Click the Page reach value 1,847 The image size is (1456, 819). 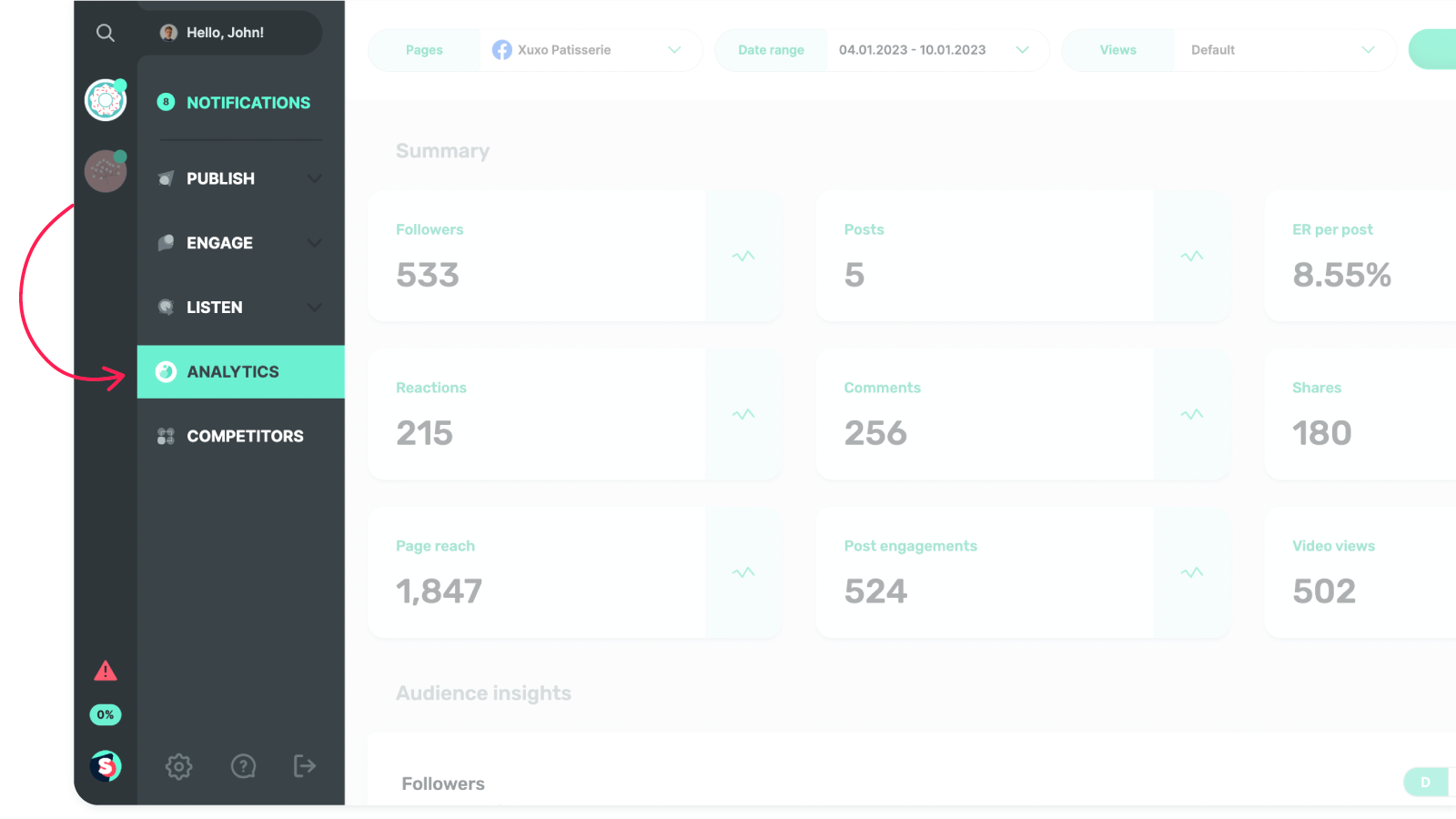click(x=439, y=591)
